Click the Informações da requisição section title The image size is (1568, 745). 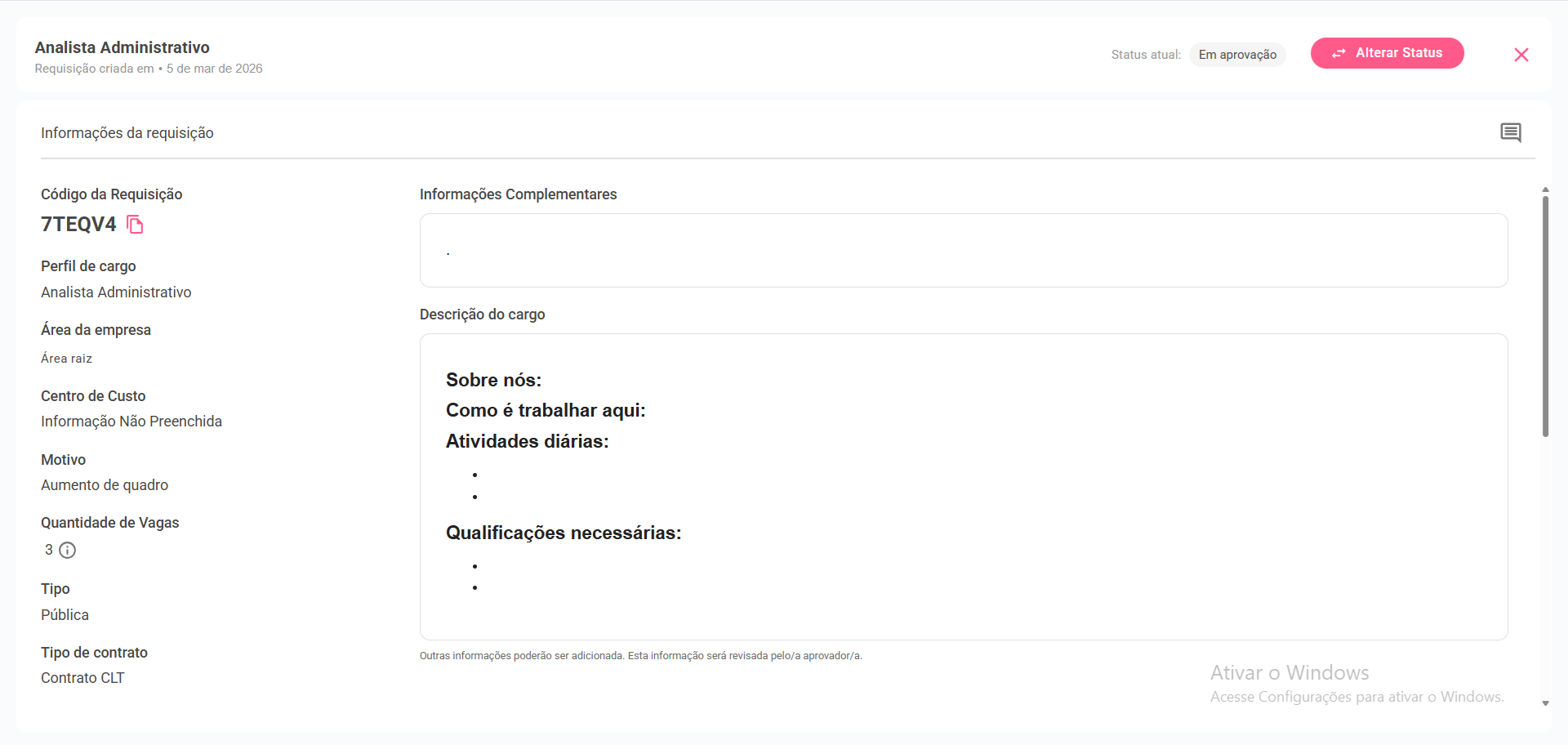coord(127,133)
